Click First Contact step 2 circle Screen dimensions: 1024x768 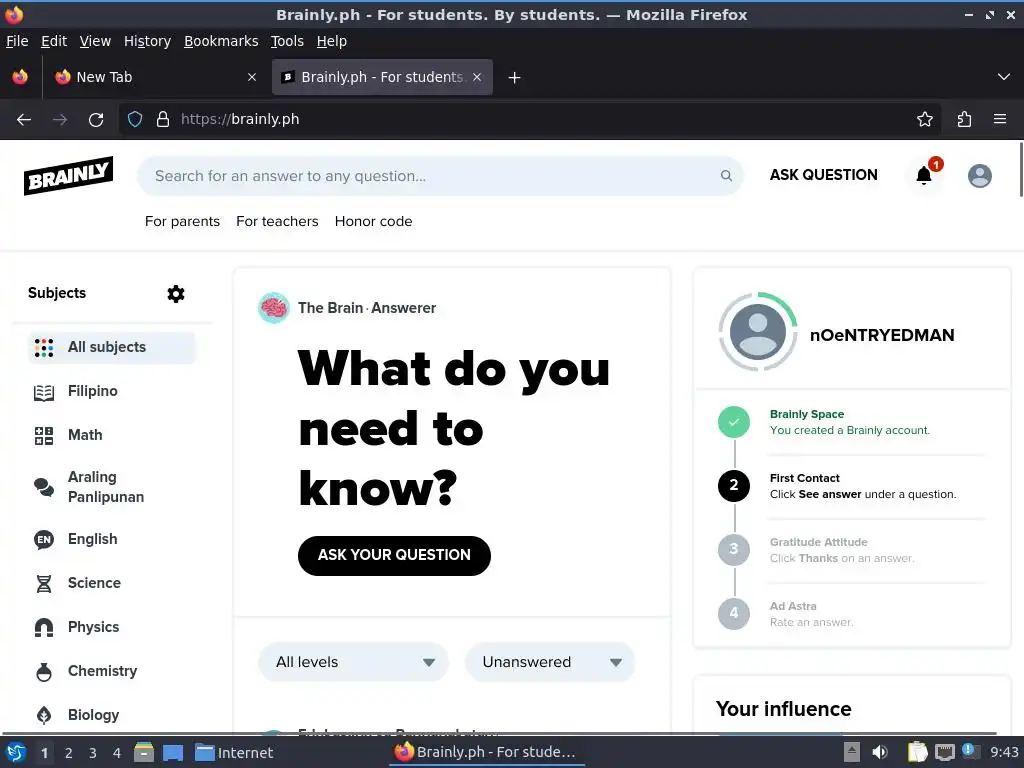(733, 486)
